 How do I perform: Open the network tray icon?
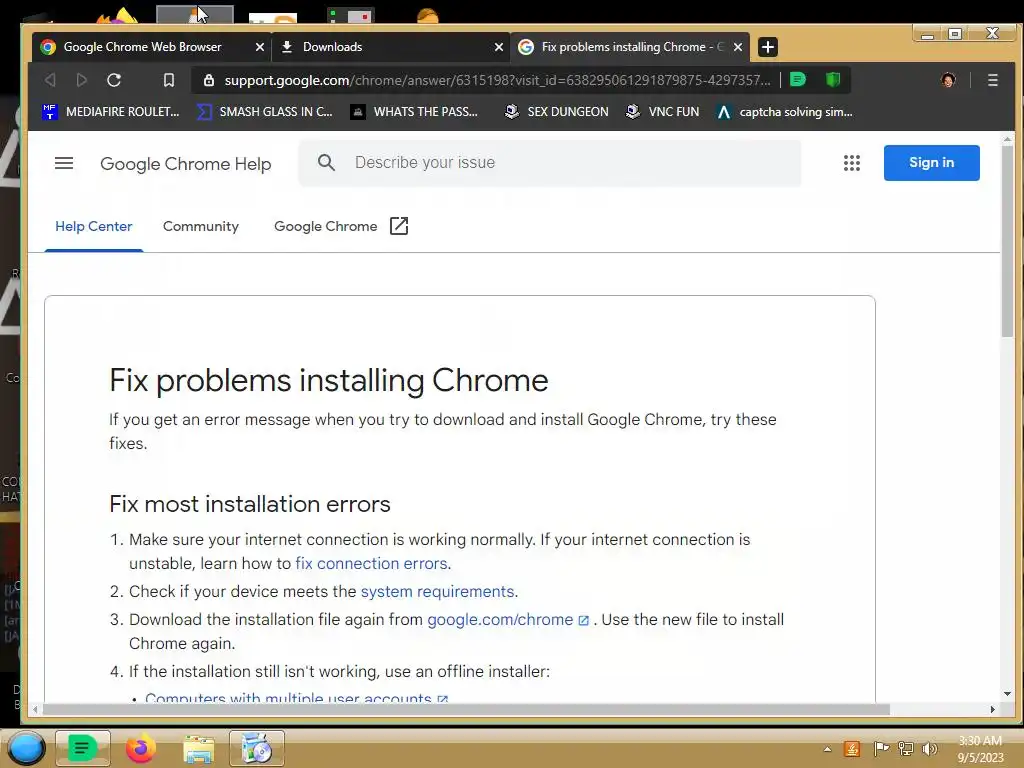[906, 749]
